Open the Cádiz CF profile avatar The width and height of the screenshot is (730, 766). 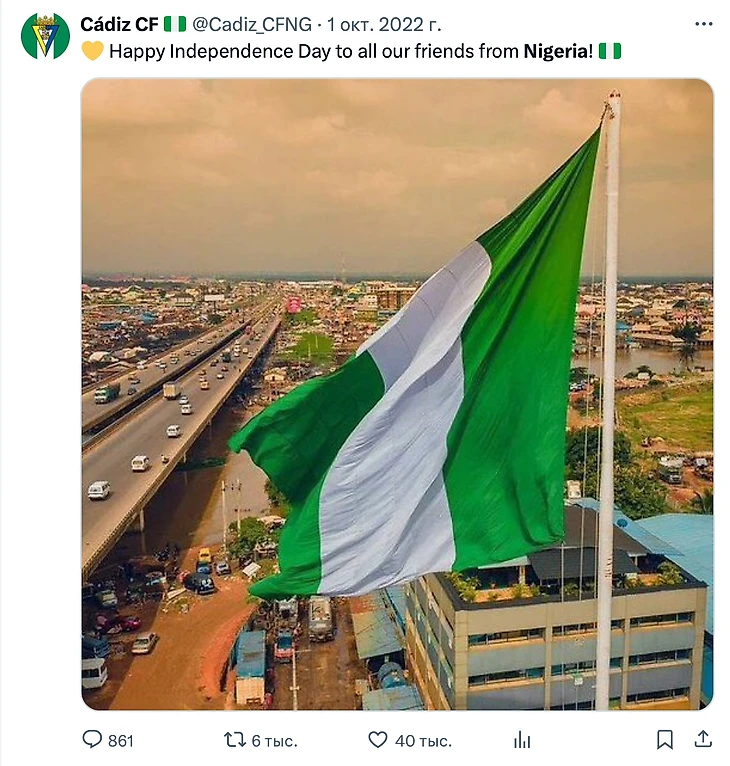coord(45,36)
